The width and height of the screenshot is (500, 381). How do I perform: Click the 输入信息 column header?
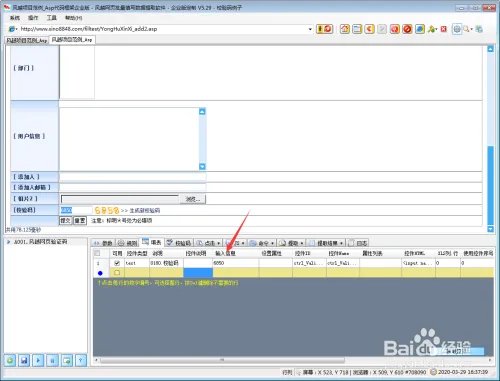point(226,253)
